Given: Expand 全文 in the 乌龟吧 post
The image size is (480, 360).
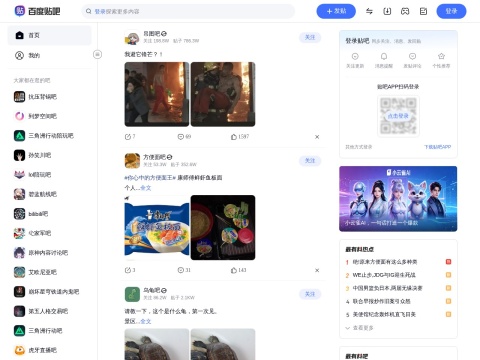Looking at the screenshot, I should point(146,321).
